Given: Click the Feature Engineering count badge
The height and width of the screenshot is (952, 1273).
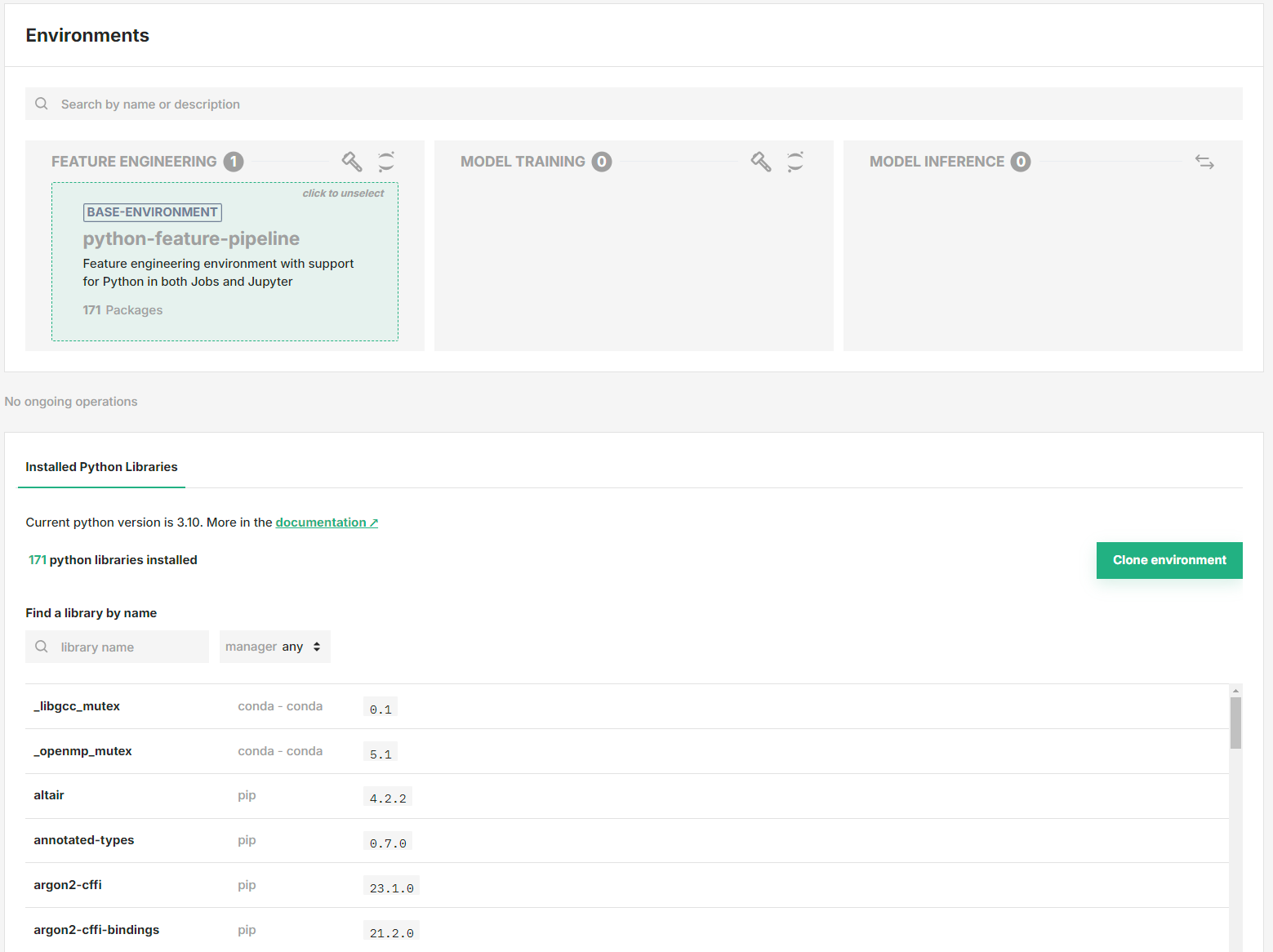Looking at the screenshot, I should [x=234, y=162].
